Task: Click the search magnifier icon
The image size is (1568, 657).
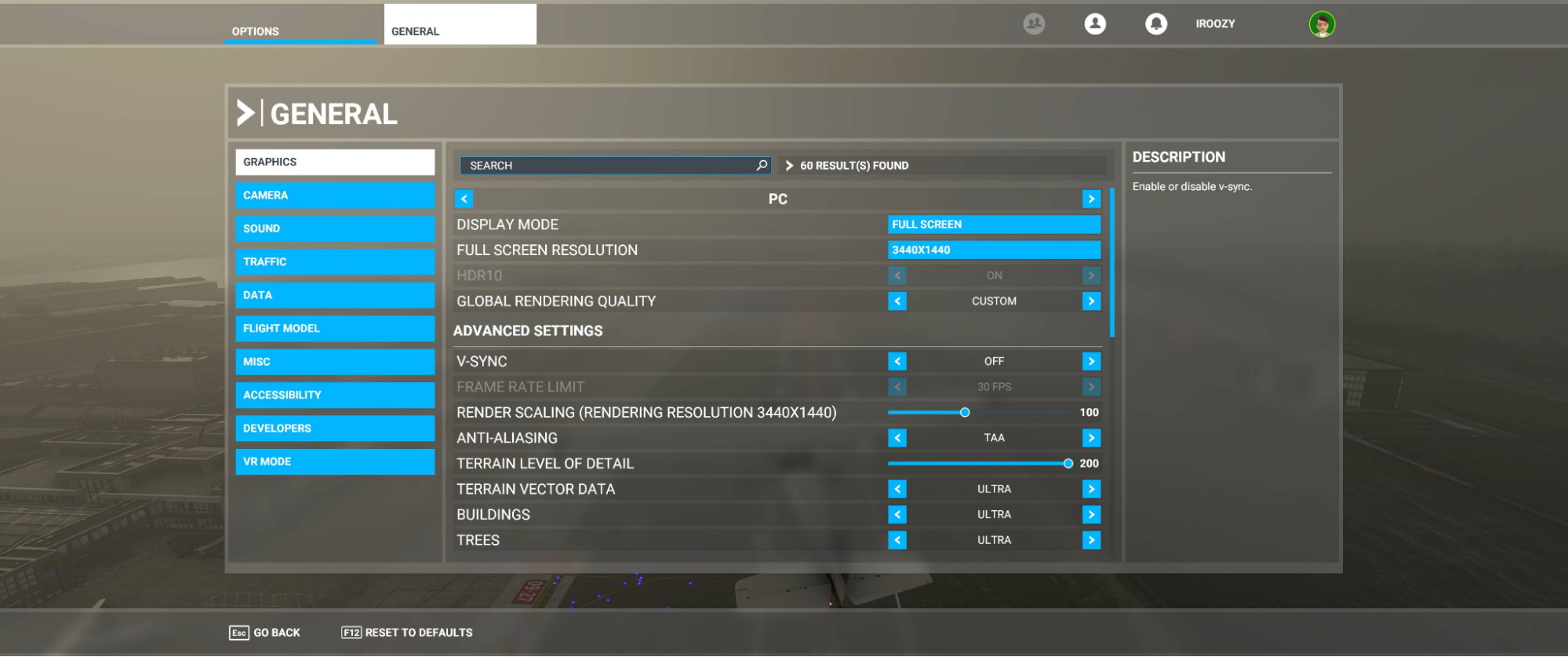Action: (x=761, y=165)
